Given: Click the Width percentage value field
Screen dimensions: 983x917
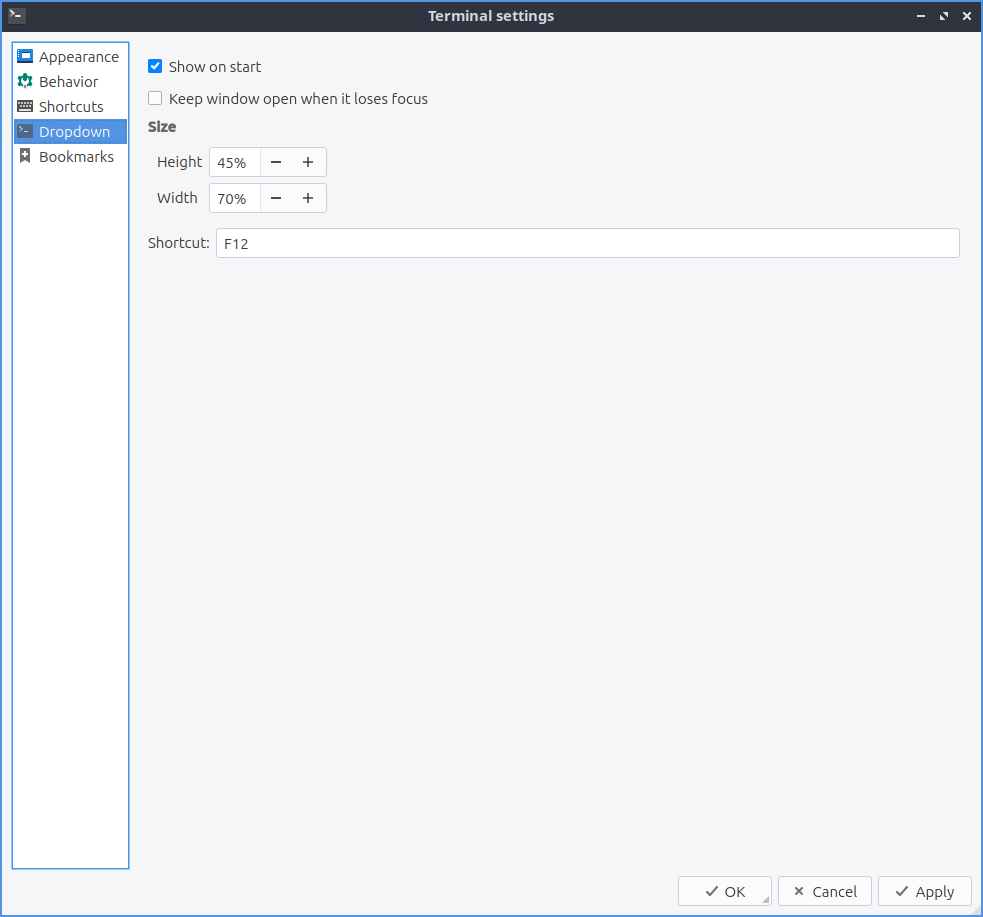Looking at the screenshot, I should [x=234, y=198].
